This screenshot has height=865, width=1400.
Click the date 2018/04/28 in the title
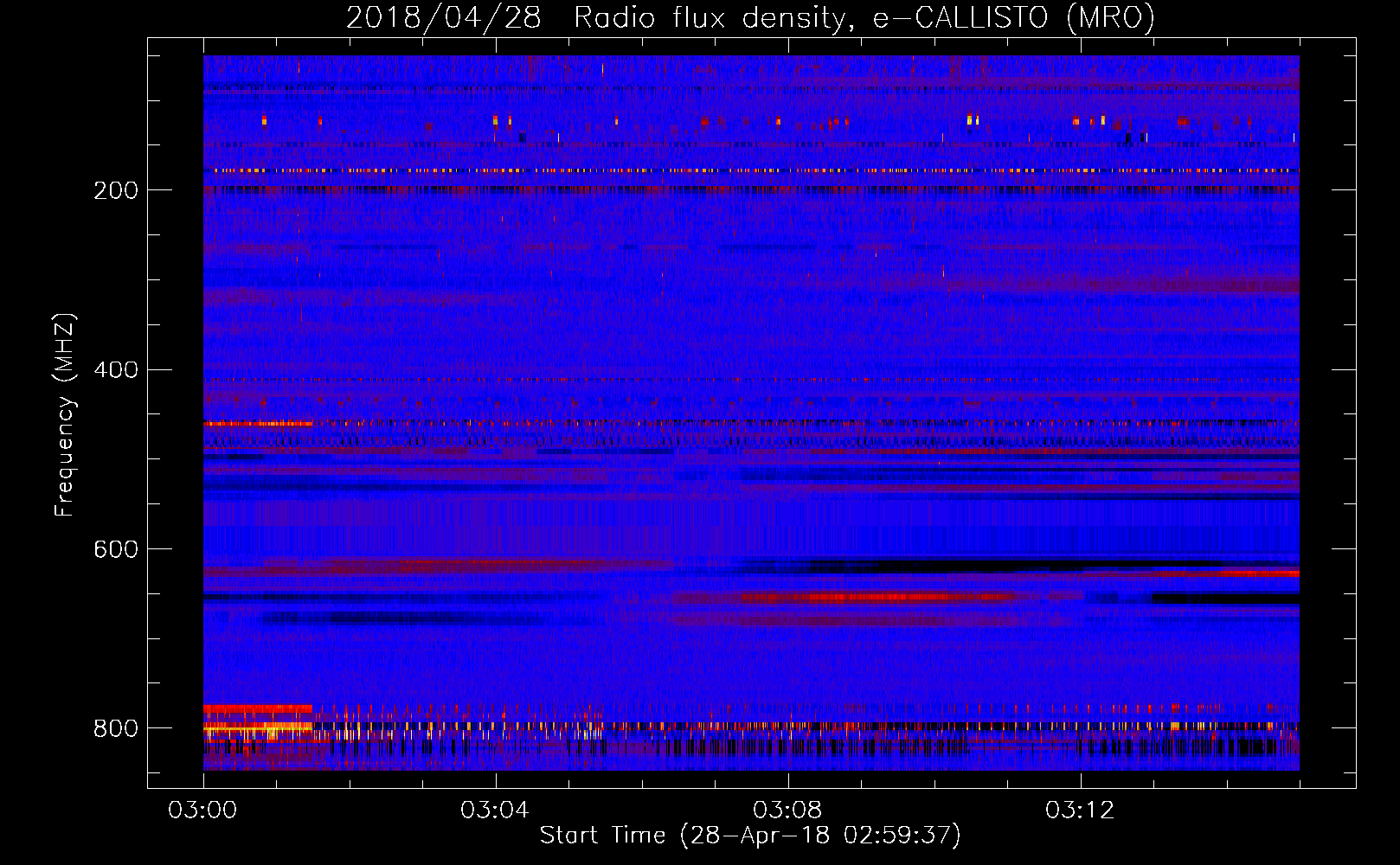(x=443, y=18)
